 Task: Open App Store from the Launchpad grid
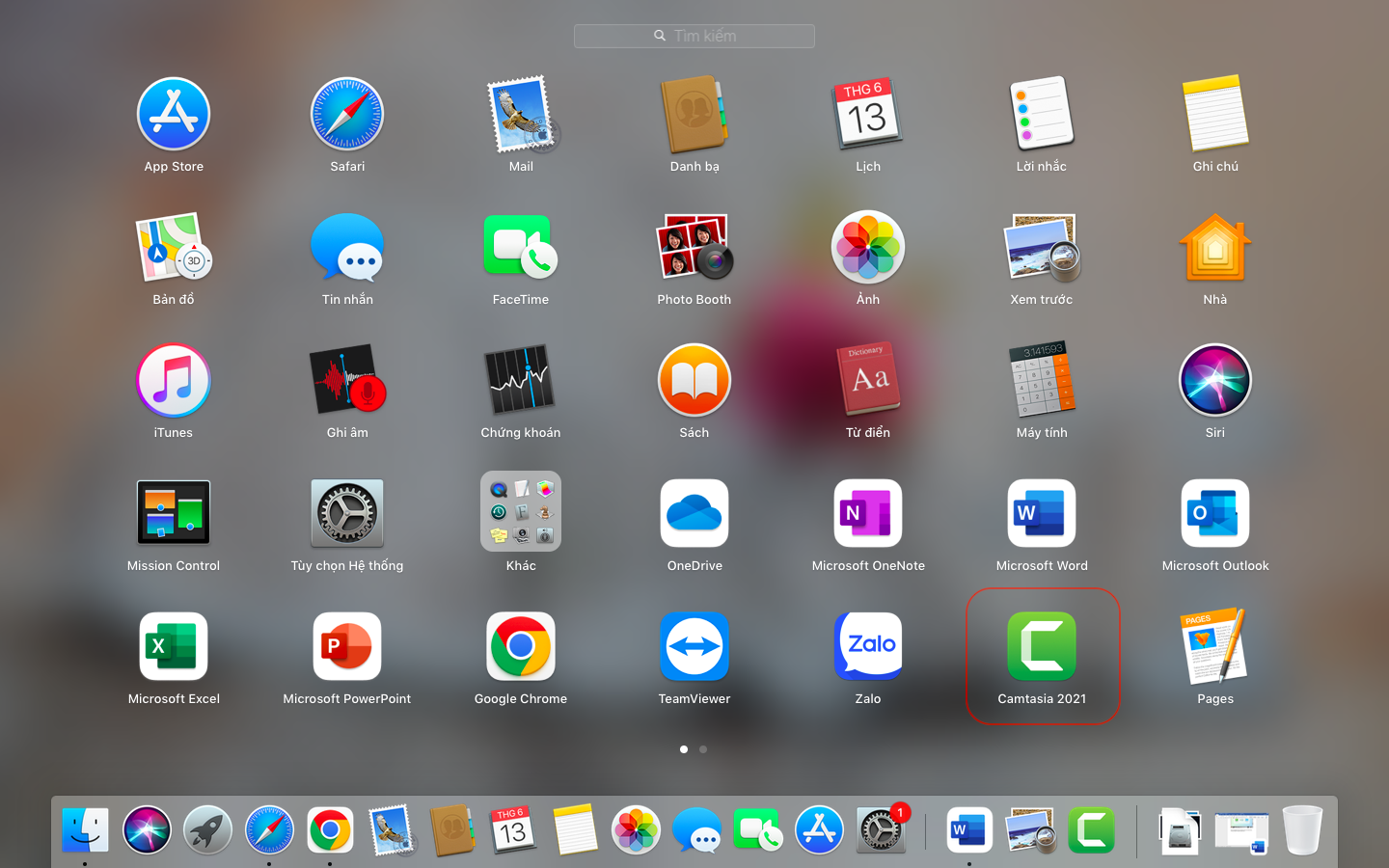click(174, 114)
